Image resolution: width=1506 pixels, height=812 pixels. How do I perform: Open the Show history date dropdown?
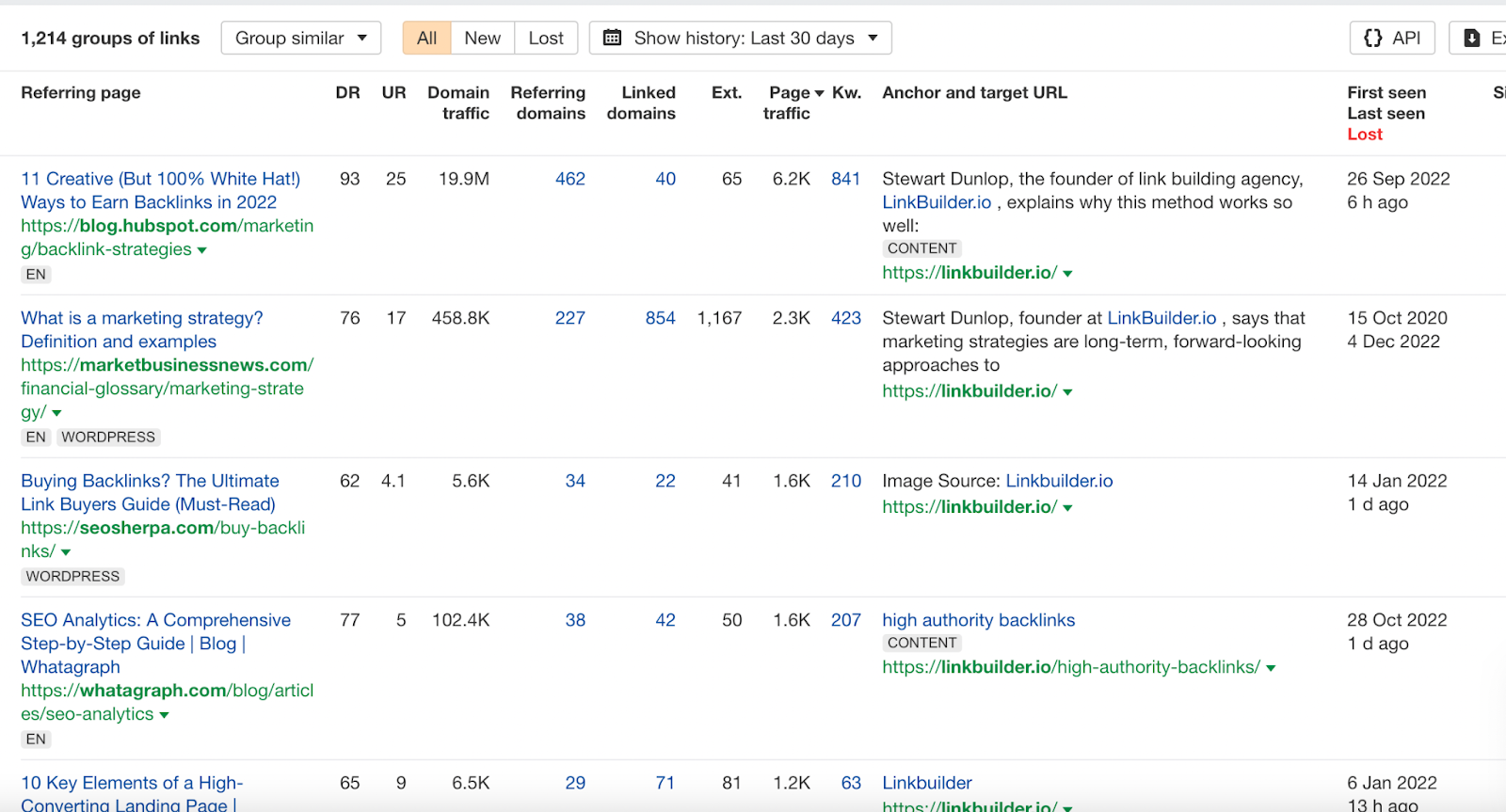[740, 38]
